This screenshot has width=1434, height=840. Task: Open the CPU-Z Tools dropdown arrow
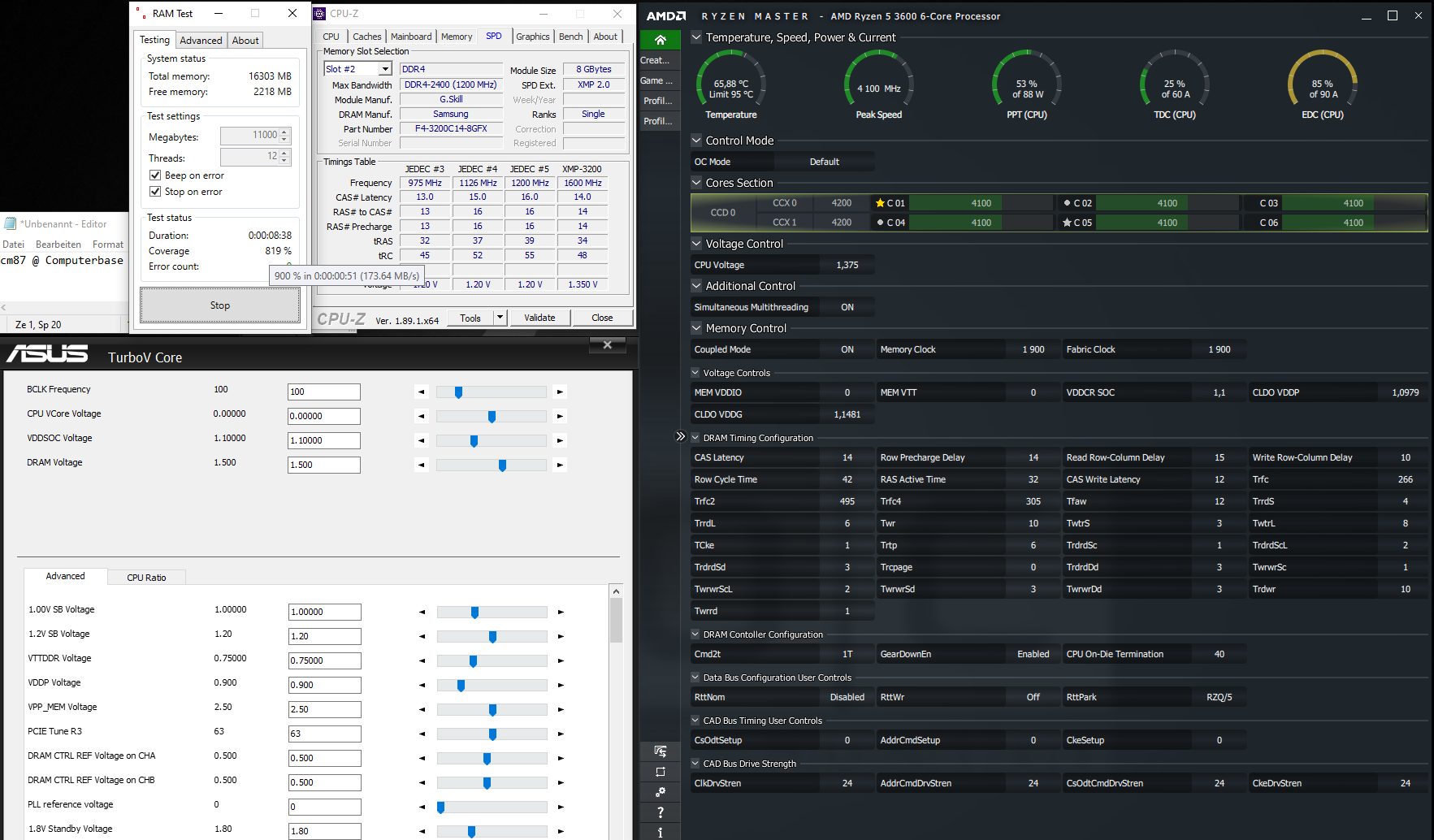click(500, 318)
